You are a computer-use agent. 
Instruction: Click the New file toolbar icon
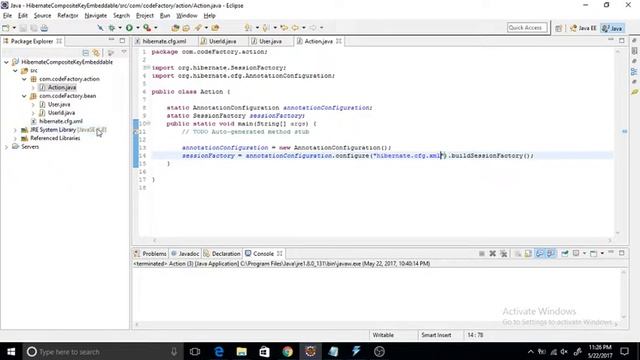coord(6,28)
